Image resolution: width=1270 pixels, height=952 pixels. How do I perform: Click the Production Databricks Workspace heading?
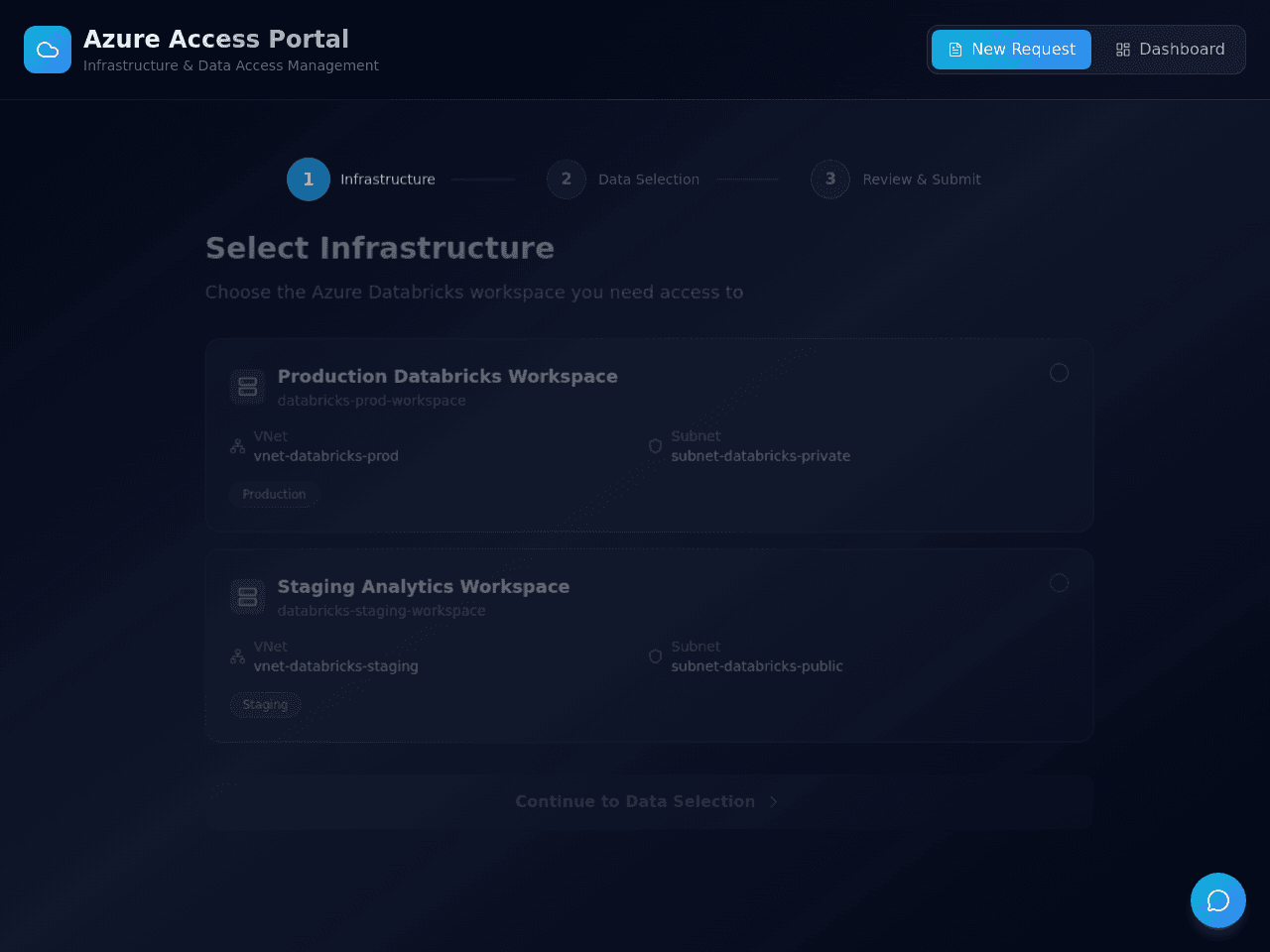[447, 377]
